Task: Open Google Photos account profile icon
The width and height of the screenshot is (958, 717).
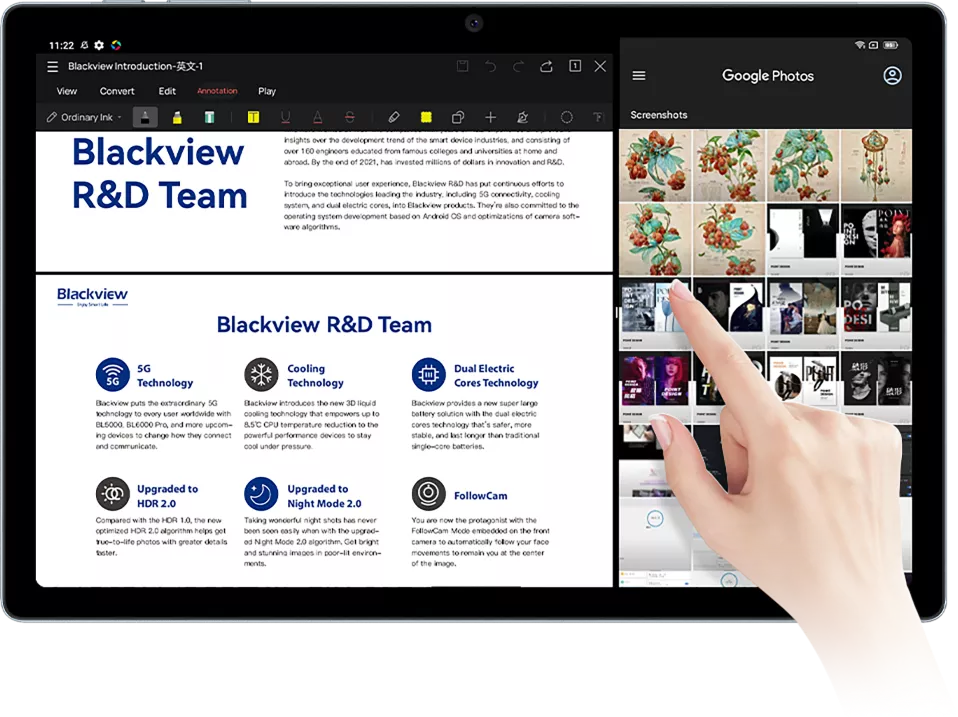Action: coord(892,76)
